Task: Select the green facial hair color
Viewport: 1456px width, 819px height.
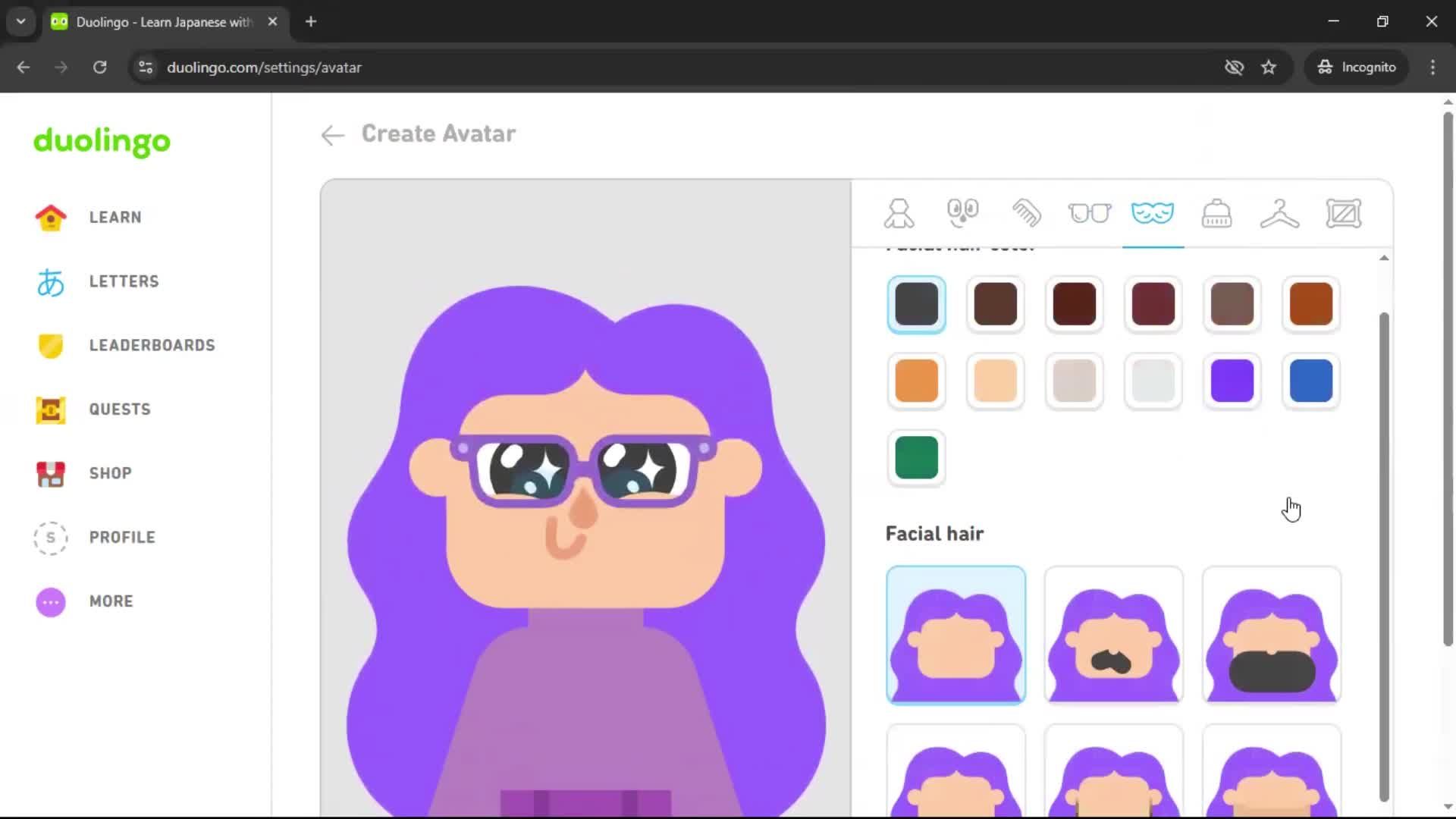Action: [916, 458]
